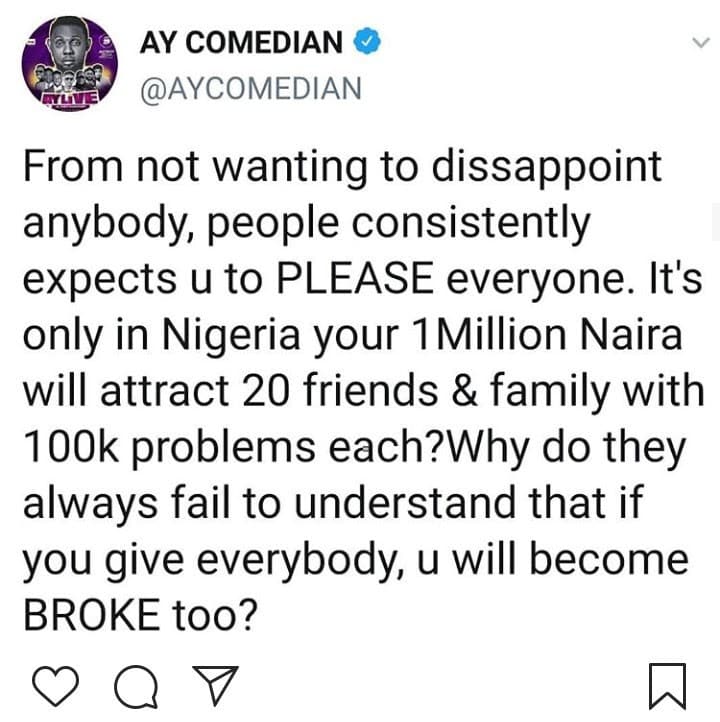Like the post with the heart icon
This screenshot has height=722, width=720.
pyautogui.click(x=55, y=686)
